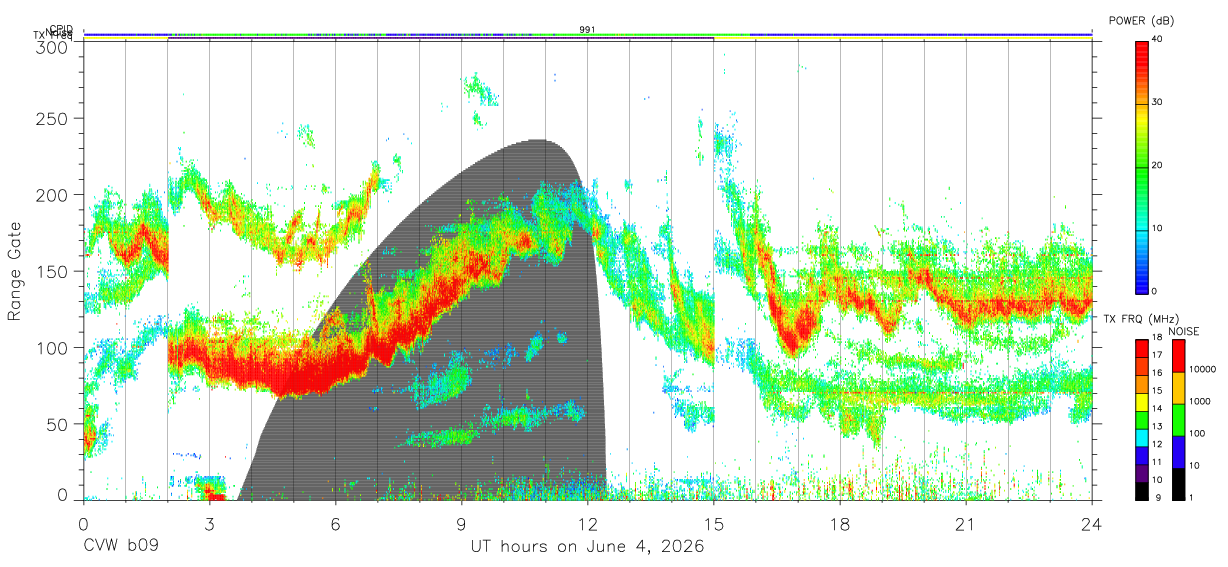Click the '6' UT hour tick label
This screenshot has height=567, width=1228.
(x=336, y=524)
